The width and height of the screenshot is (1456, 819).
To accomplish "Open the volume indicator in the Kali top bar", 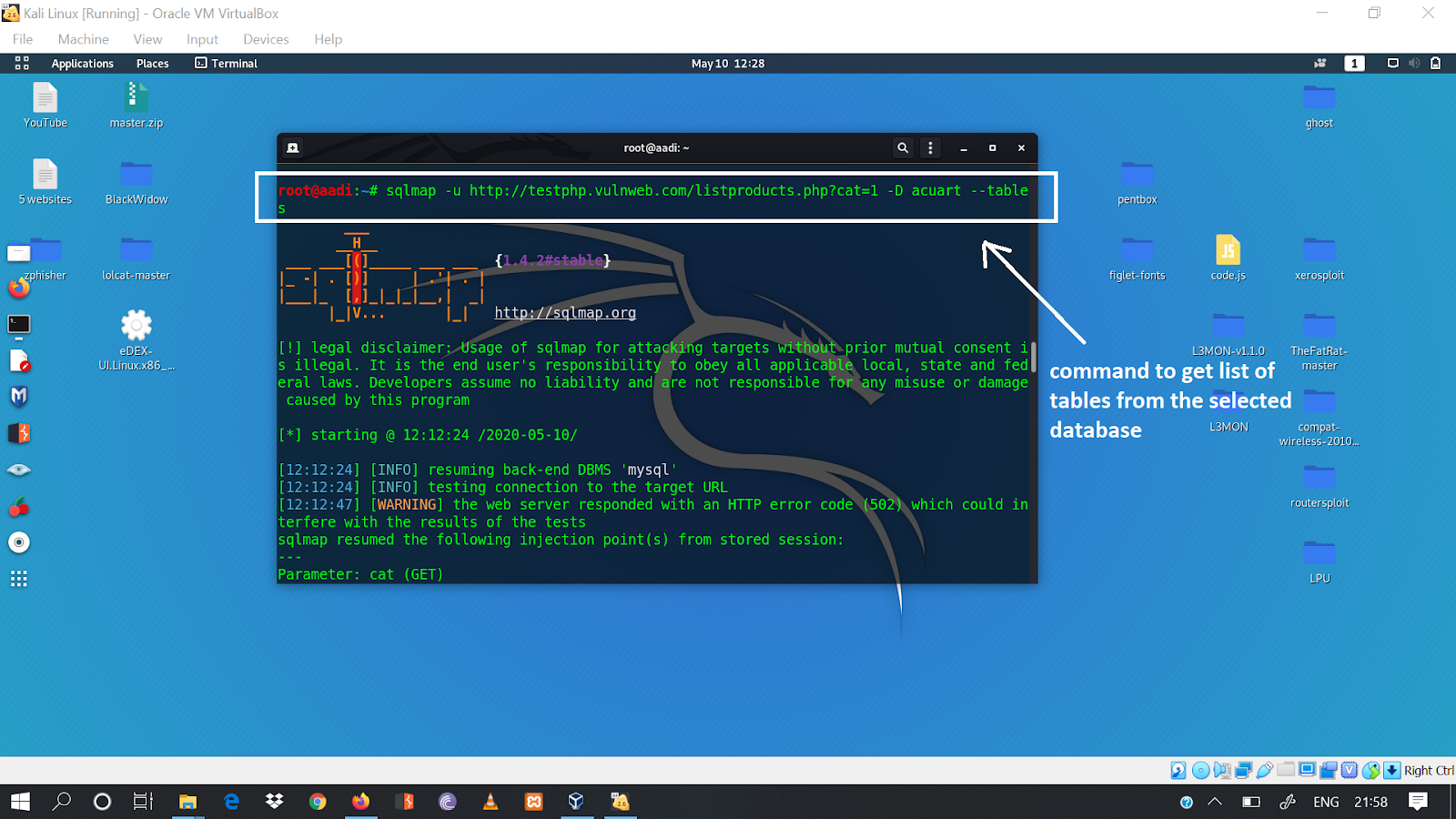I will pyautogui.click(x=1414, y=63).
